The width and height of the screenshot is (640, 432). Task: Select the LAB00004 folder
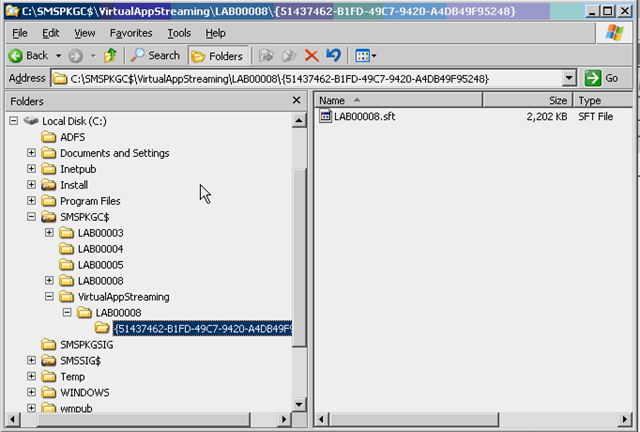tap(100, 249)
